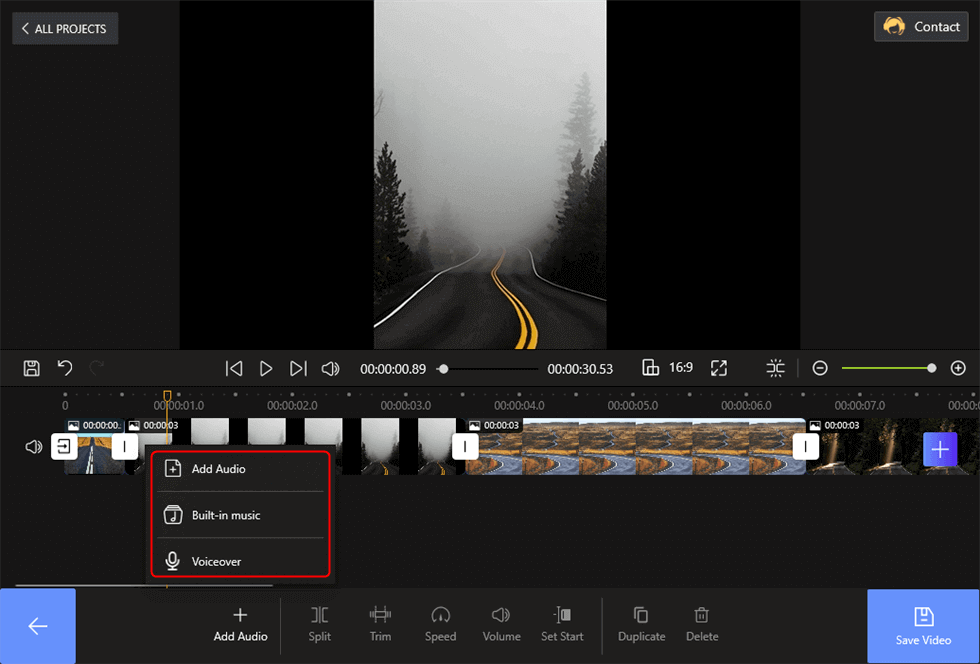
Task: Select the Split tool
Action: tap(319, 625)
